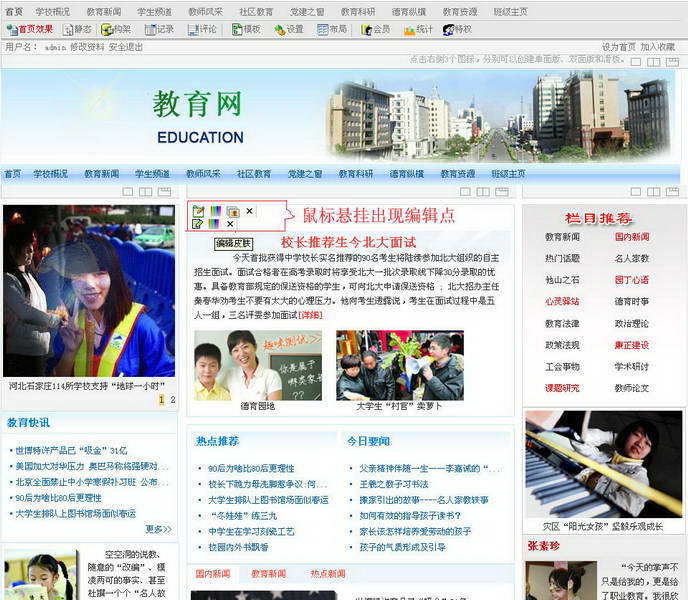Image resolution: width=688 pixels, height=600 pixels.
Task: Click the upper-row rainbow skin color icon in the hover toolbar
Action: pyautogui.click(x=216, y=211)
